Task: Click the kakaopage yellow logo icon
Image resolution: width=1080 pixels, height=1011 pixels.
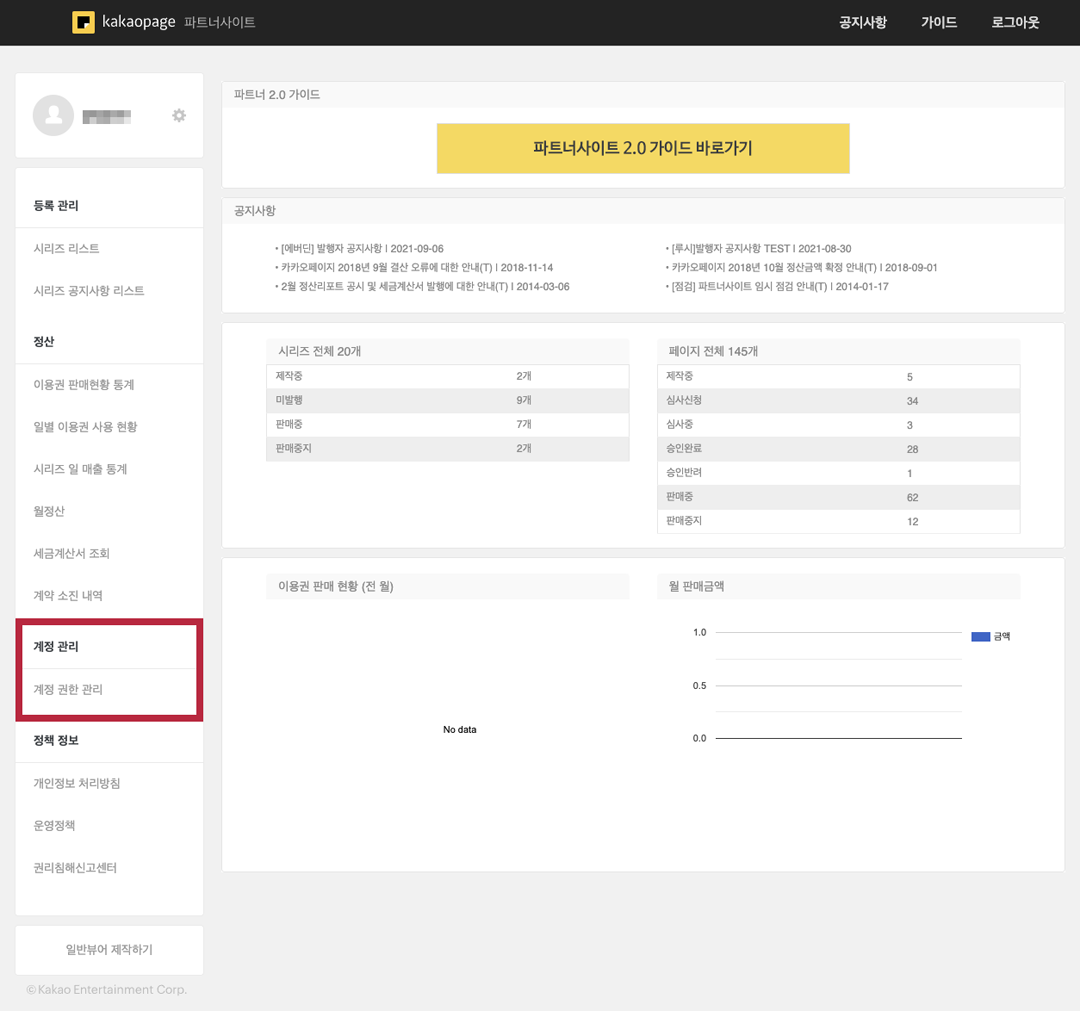Action: [x=83, y=22]
